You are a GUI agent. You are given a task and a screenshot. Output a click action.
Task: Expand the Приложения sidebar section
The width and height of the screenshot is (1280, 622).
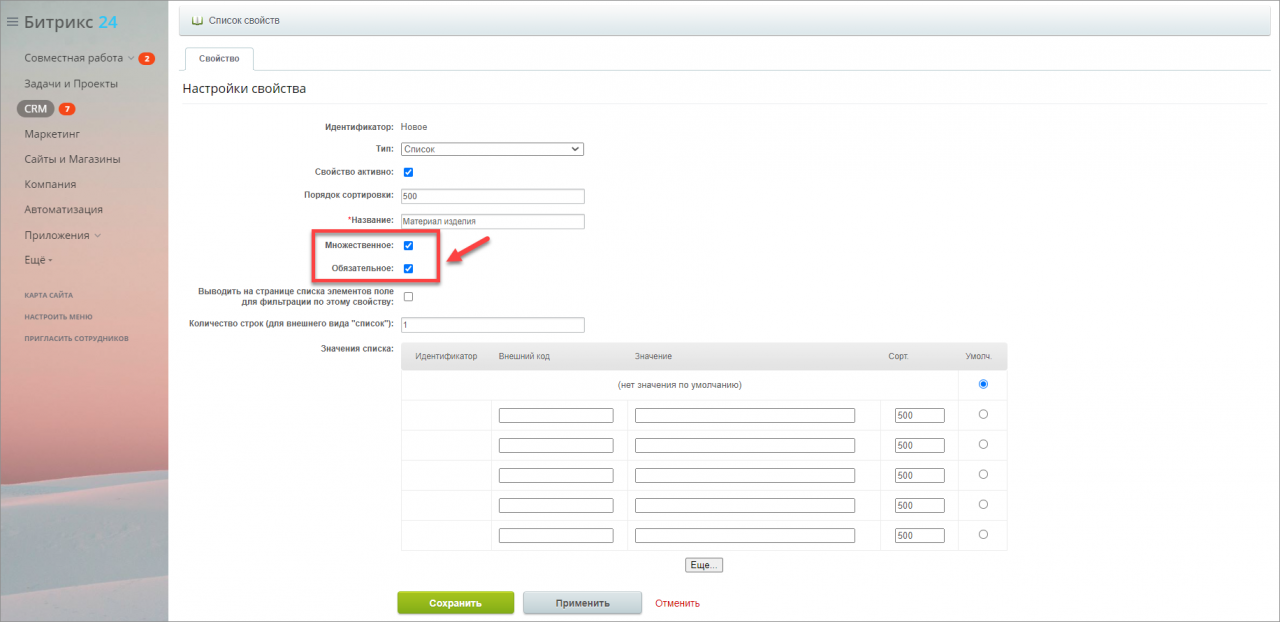click(x=63, y=235)
